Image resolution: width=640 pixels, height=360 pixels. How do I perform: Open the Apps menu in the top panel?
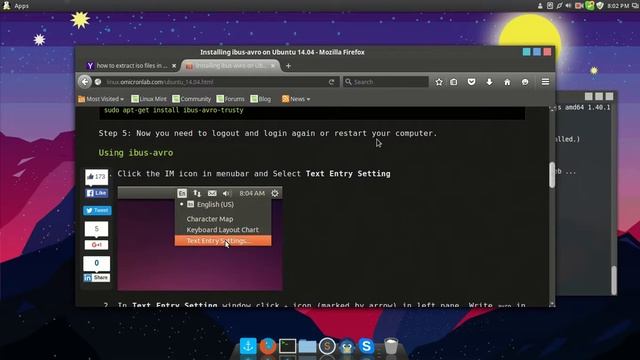(16, 6)
